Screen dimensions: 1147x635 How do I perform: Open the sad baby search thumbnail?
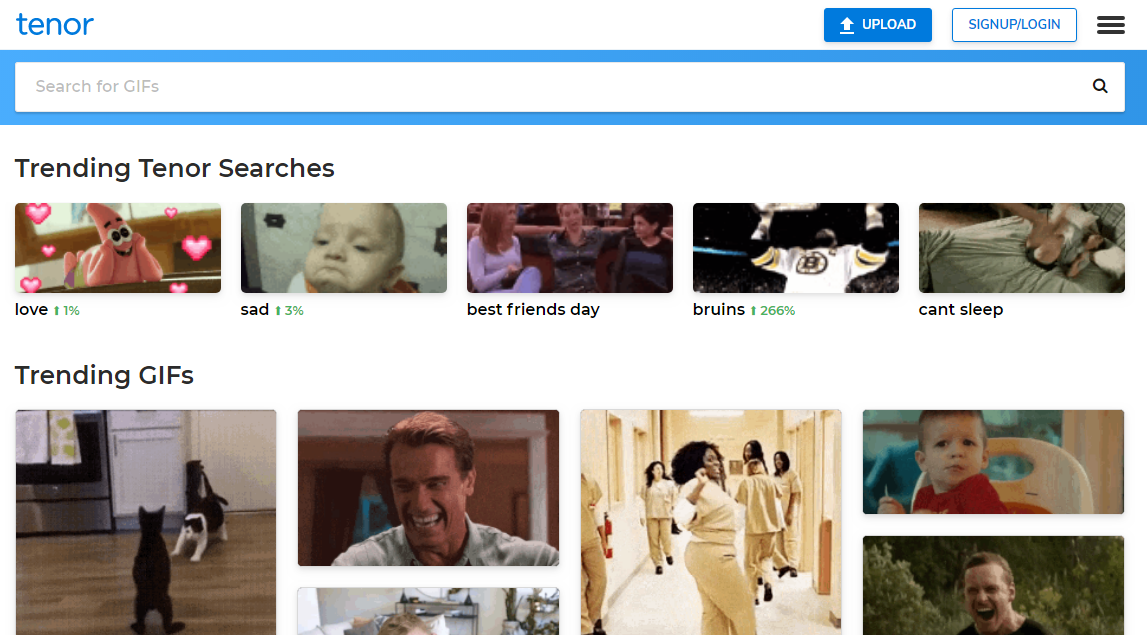click(344, 248)
